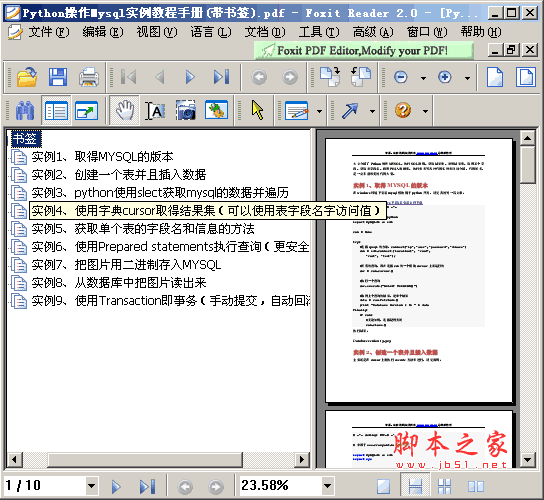Image resolution: width=544 pixels, height=500 pixels.
Task: Click the Zoom In plus icon
Action: coord(445,77)
